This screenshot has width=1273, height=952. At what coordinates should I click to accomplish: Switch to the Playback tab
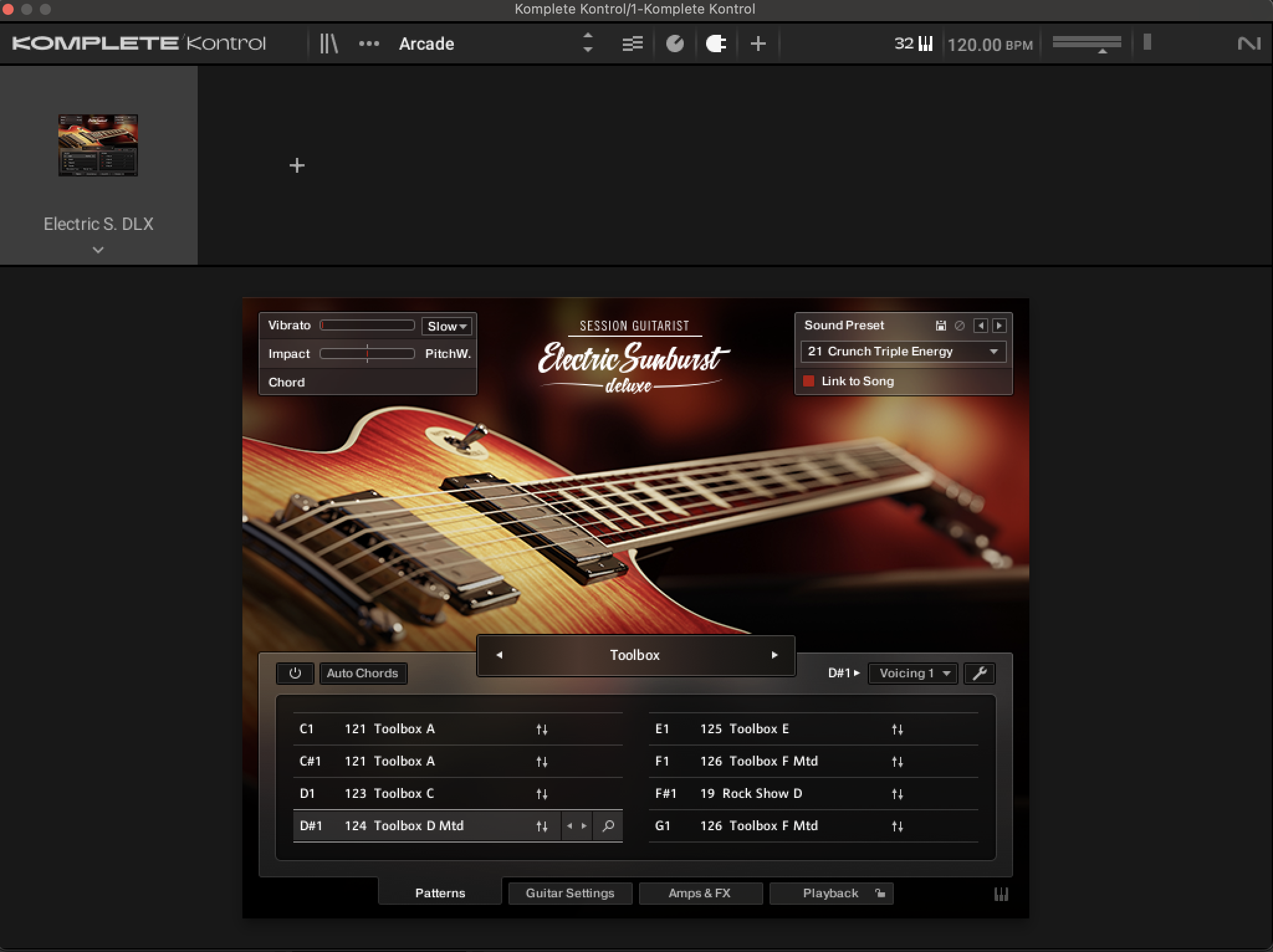click(x=830, y=893)
